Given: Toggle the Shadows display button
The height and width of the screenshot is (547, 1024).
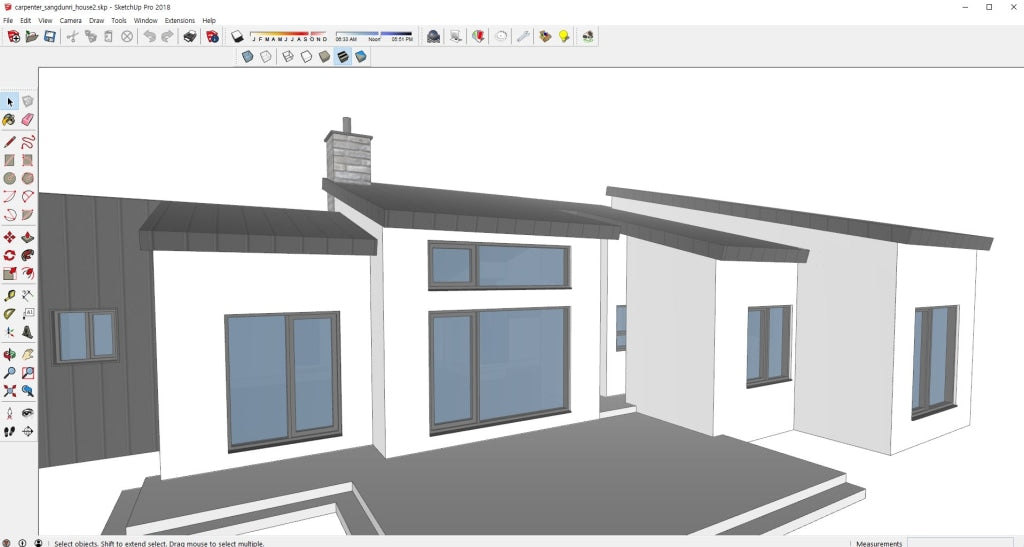Looking at the screenshot, I should tap(237, 37).
